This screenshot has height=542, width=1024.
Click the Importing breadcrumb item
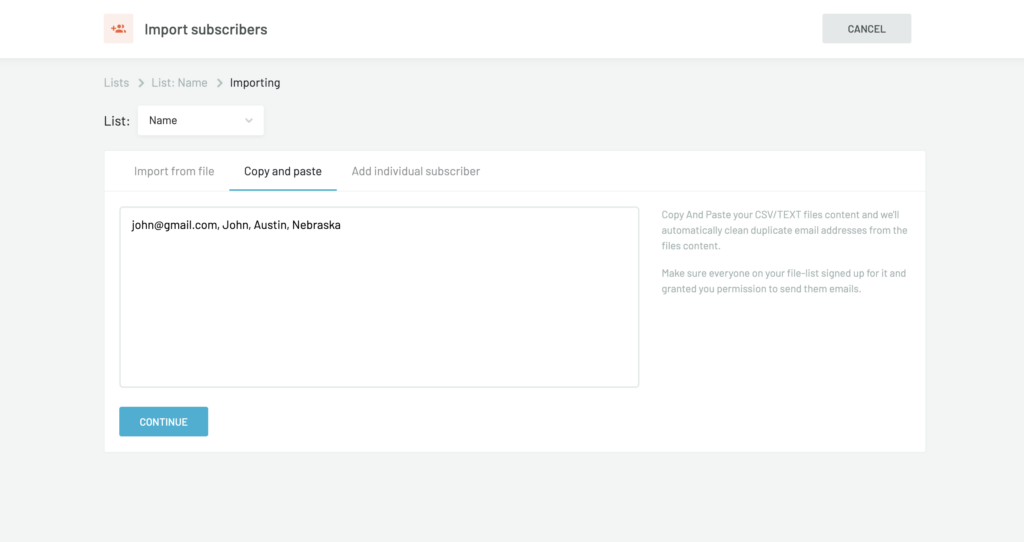click(255, 83)
